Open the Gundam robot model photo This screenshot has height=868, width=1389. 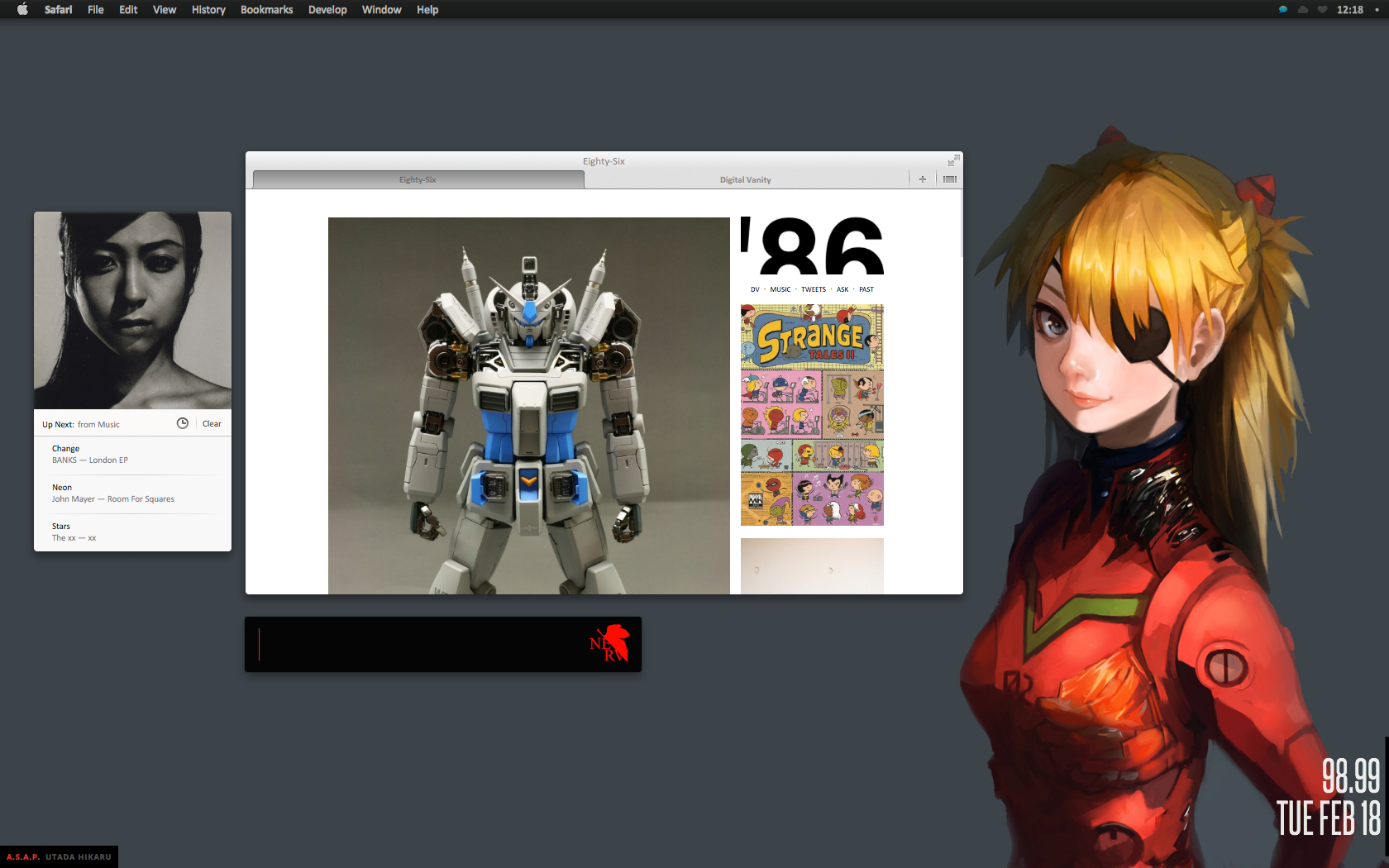529,406
